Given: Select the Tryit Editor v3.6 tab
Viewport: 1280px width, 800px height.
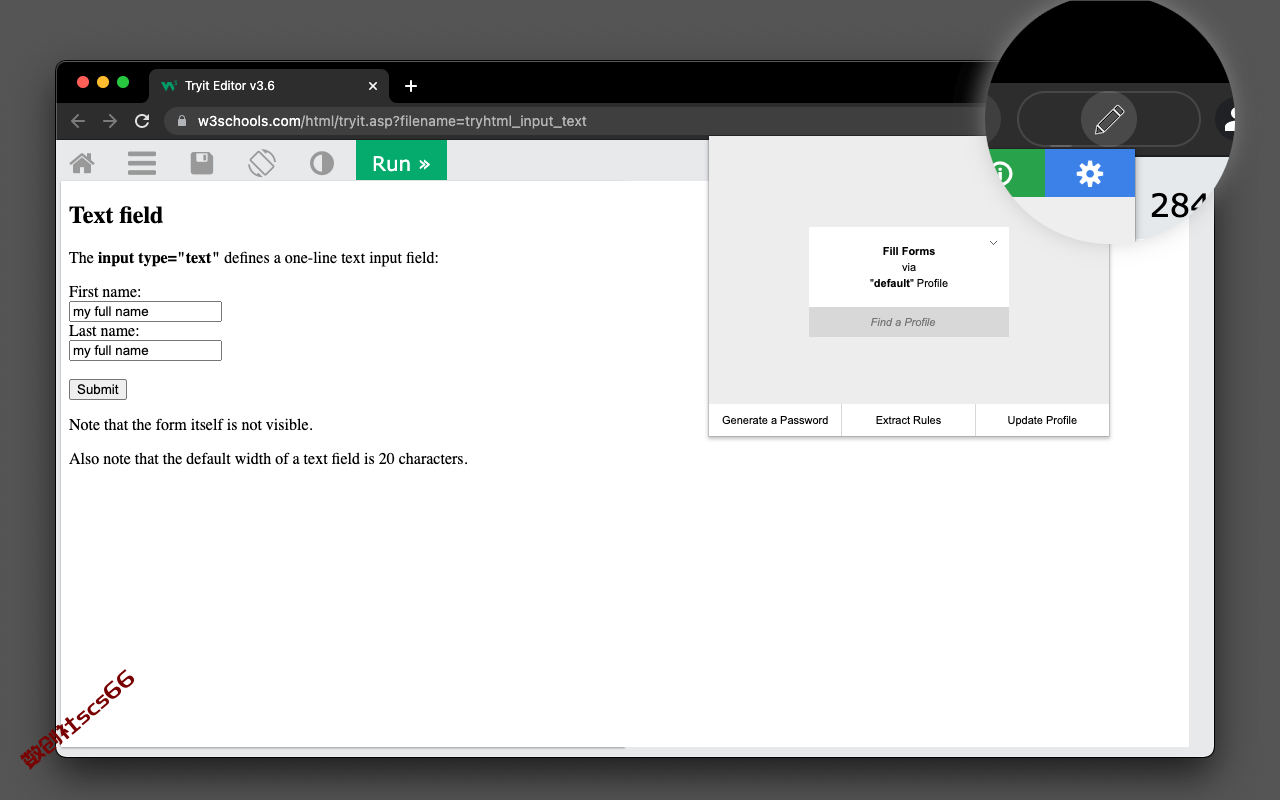Looking at the screenshot, I should 270,86.
